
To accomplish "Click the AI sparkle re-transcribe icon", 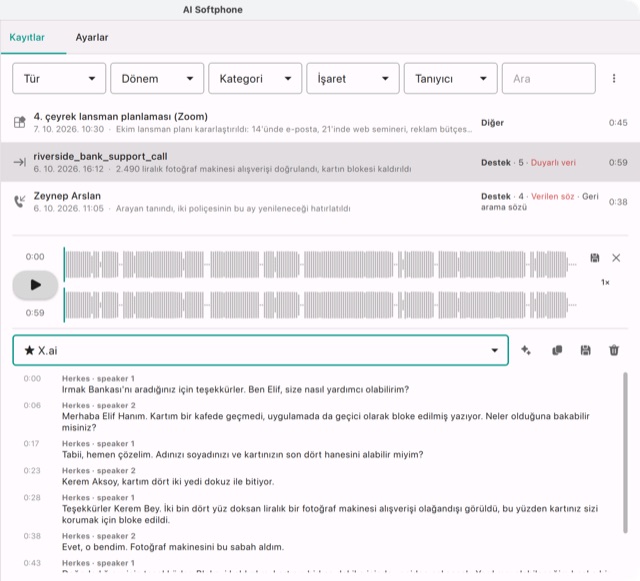I will coord(526,350).
